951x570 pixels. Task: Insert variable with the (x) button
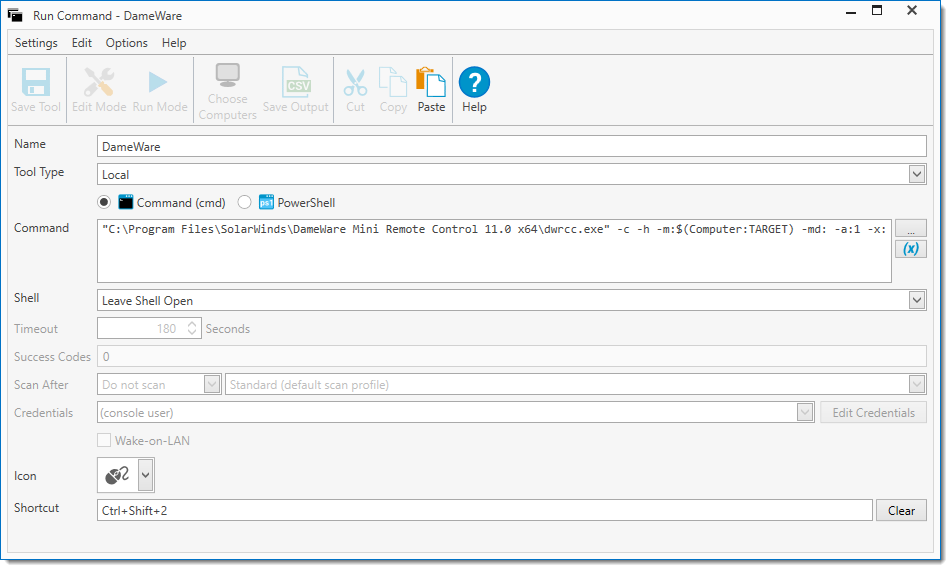click(910, 249)
